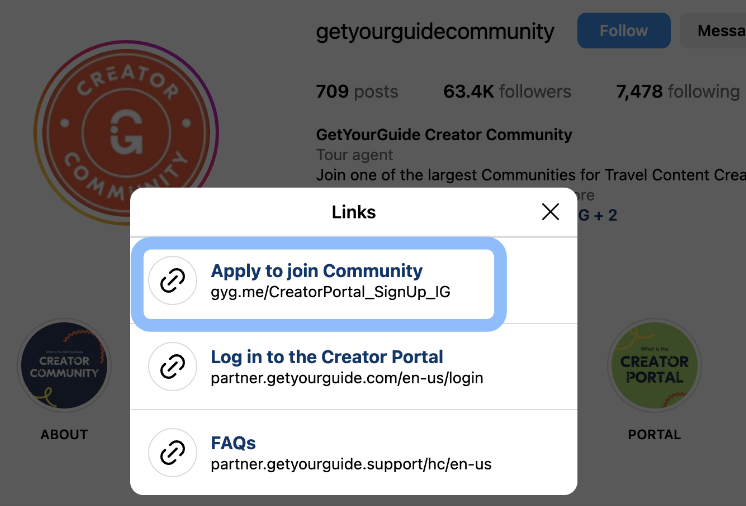
Task: Click the Links dialog title
Action: (x=353, y=212)
